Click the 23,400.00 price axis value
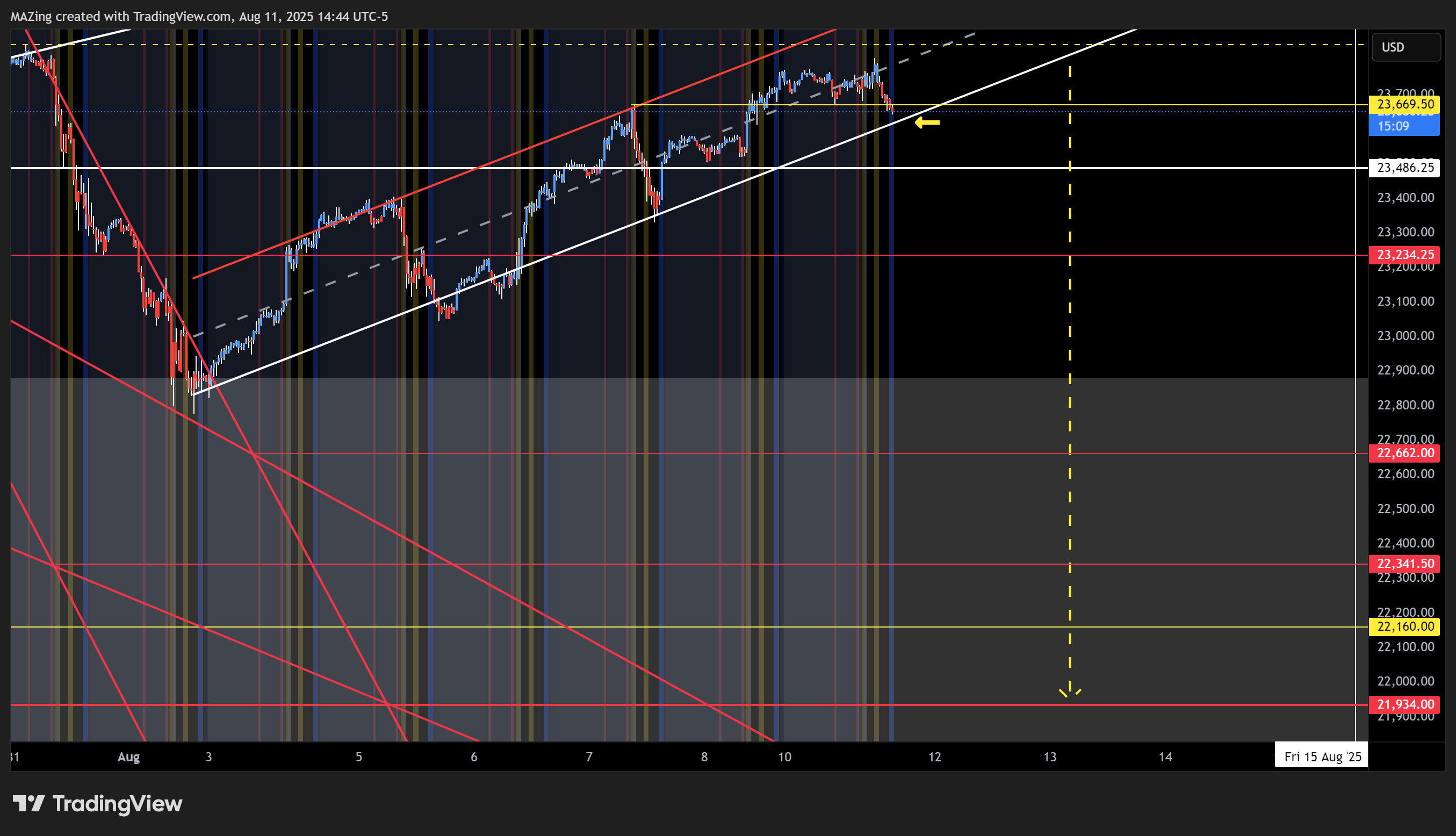Viewport: 1456px width, 836px height. click(x=1405, y=198)
